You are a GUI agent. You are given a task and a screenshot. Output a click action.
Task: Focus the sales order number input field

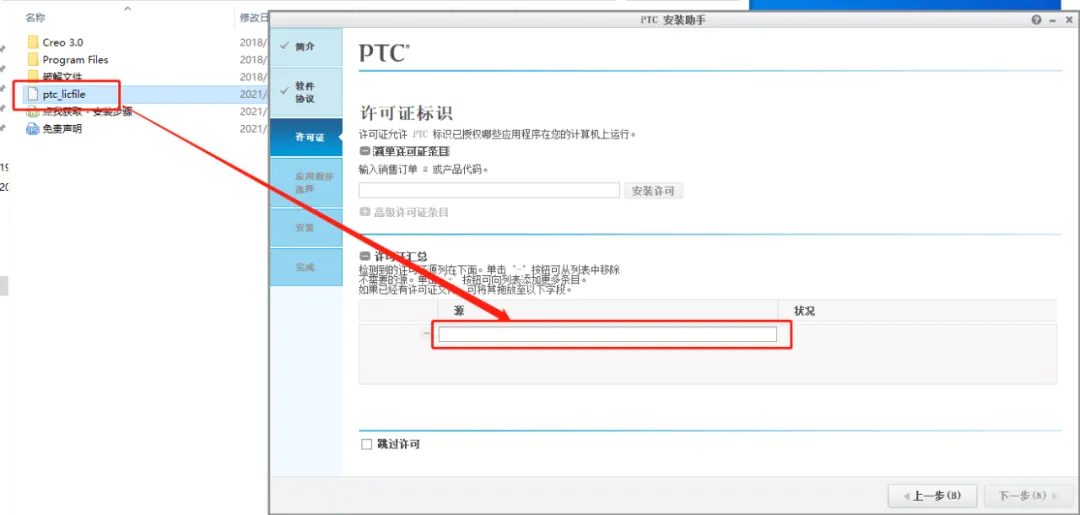coord(489,191)
